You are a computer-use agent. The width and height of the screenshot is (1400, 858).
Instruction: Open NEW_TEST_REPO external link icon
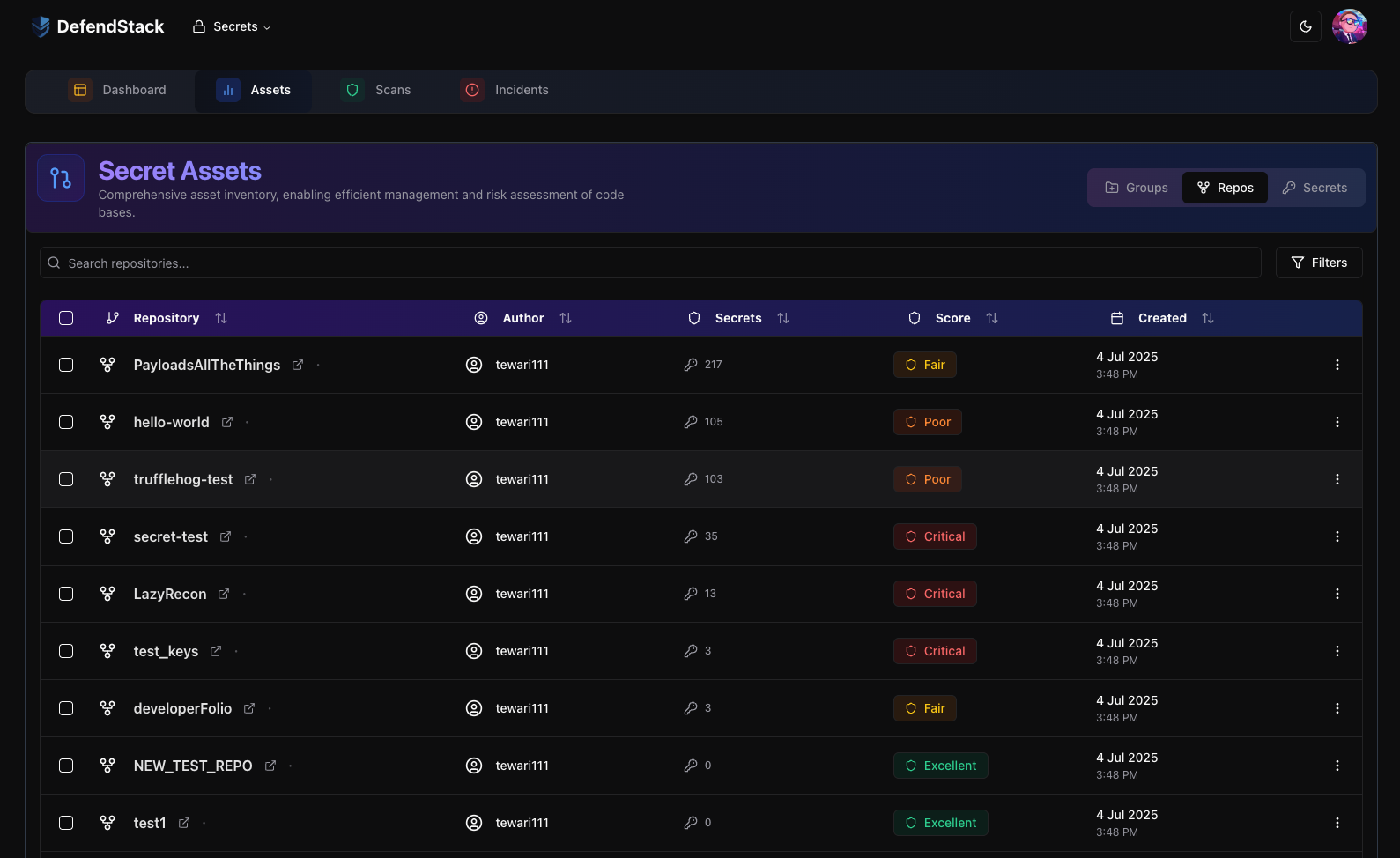[x=270, y=766]
